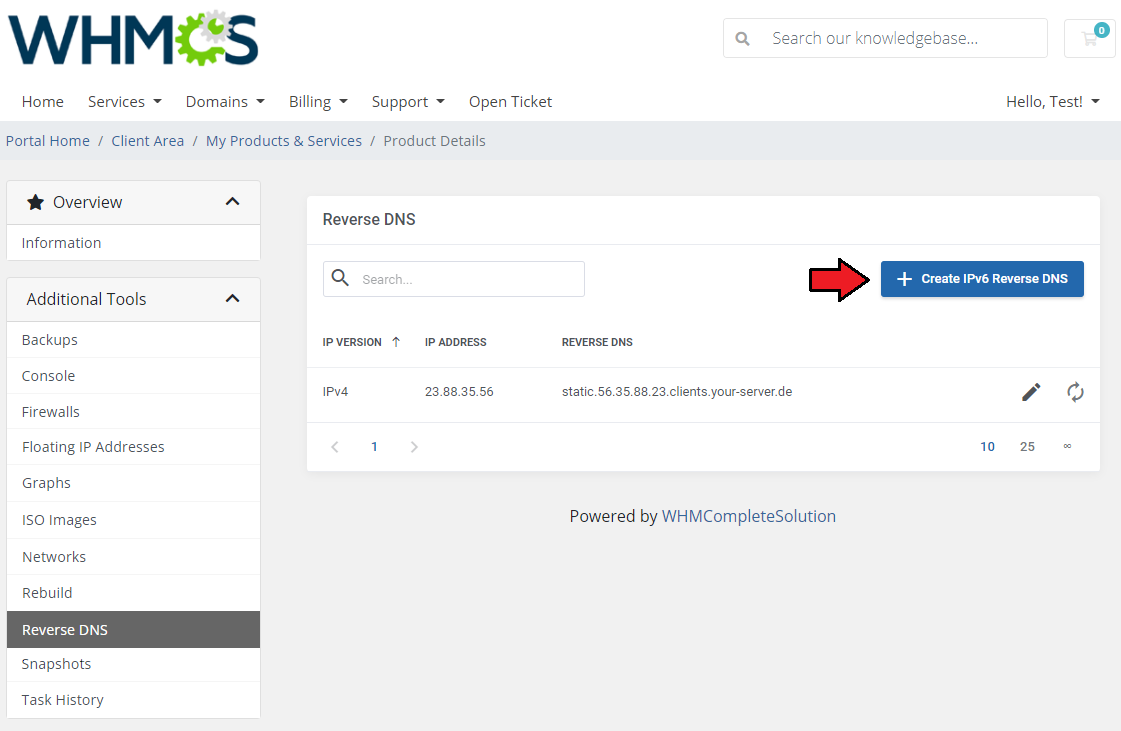This screenshot has height=731, width=1121.
Task: Go to next page arrow
Action: point(414,447)
